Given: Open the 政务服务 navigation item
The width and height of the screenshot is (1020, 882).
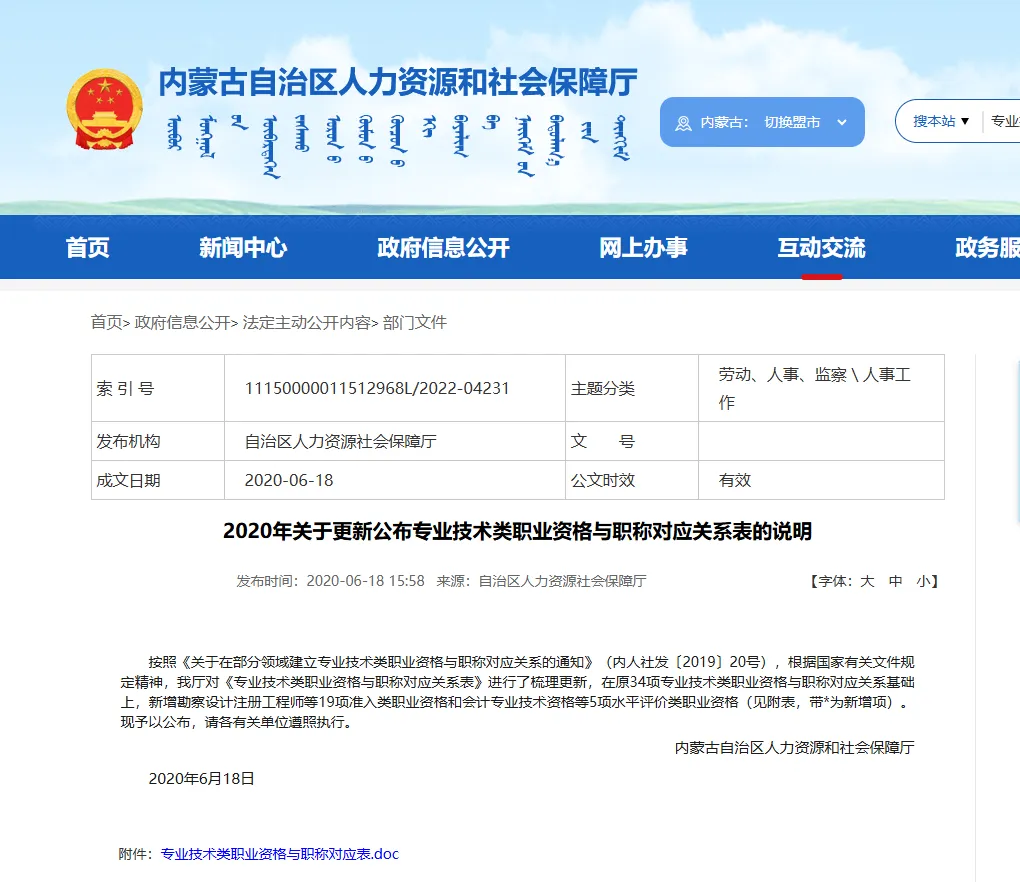Looking at the screenshot, I should click(991, 247).
